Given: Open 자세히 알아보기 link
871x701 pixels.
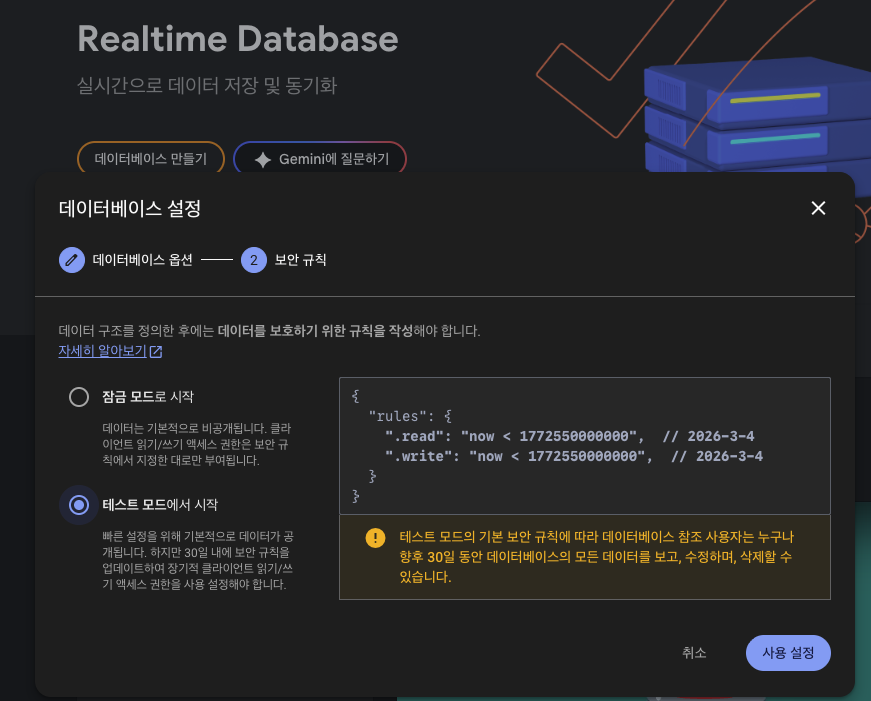Looking at the screenshot, I should pos(102,351).
